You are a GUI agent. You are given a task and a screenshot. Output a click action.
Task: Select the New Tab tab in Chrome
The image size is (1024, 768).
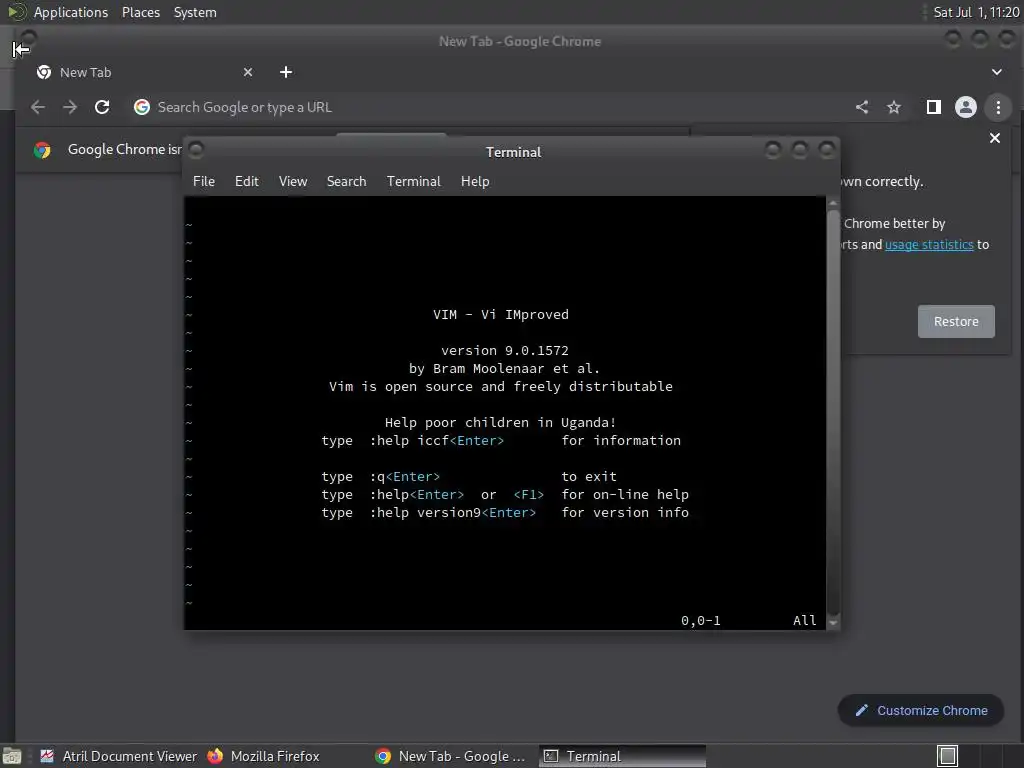[144, 72]
